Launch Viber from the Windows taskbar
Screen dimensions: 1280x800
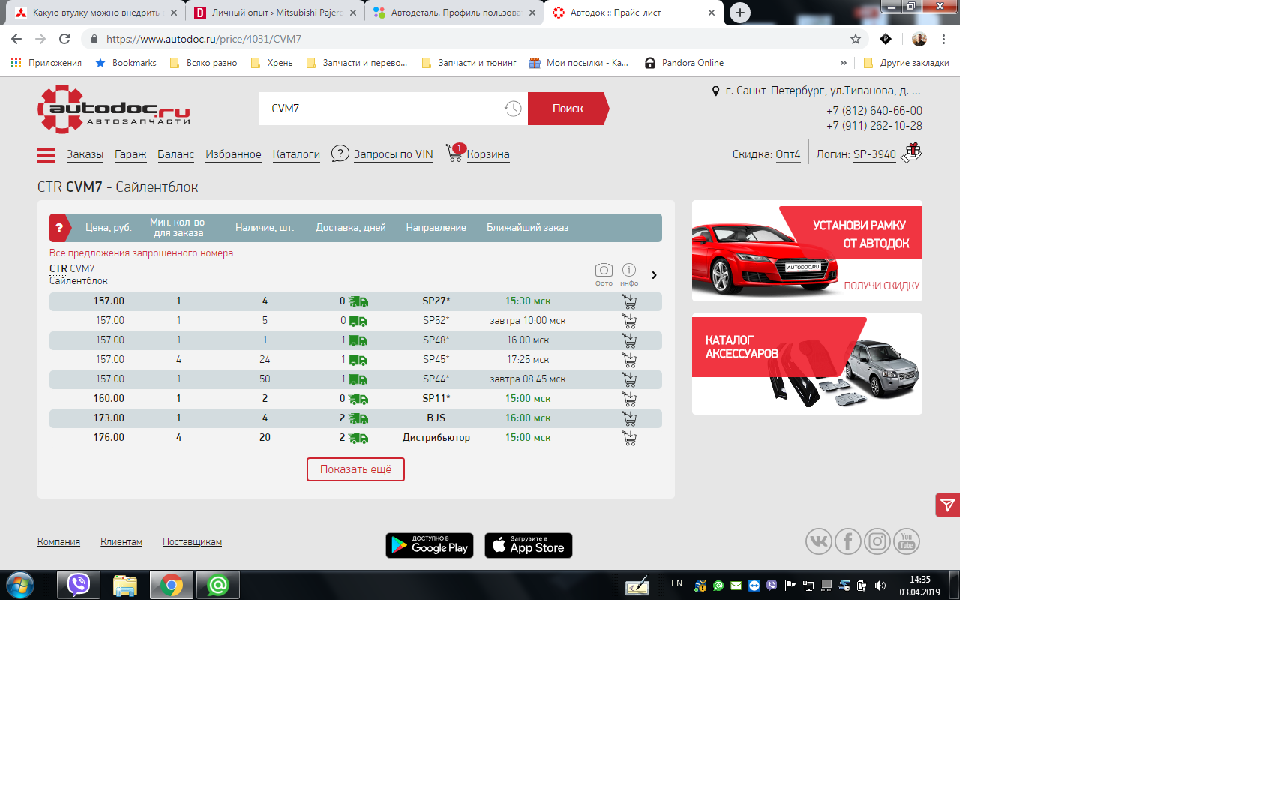click(x=78, y=585)
